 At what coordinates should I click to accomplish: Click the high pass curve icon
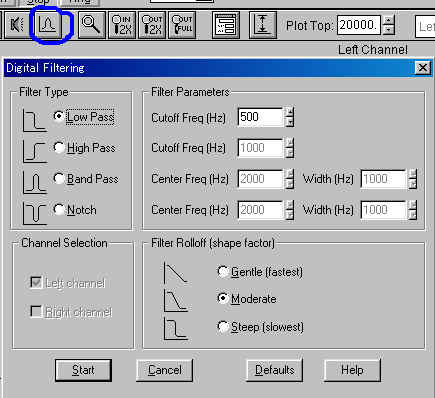(34, 151)
